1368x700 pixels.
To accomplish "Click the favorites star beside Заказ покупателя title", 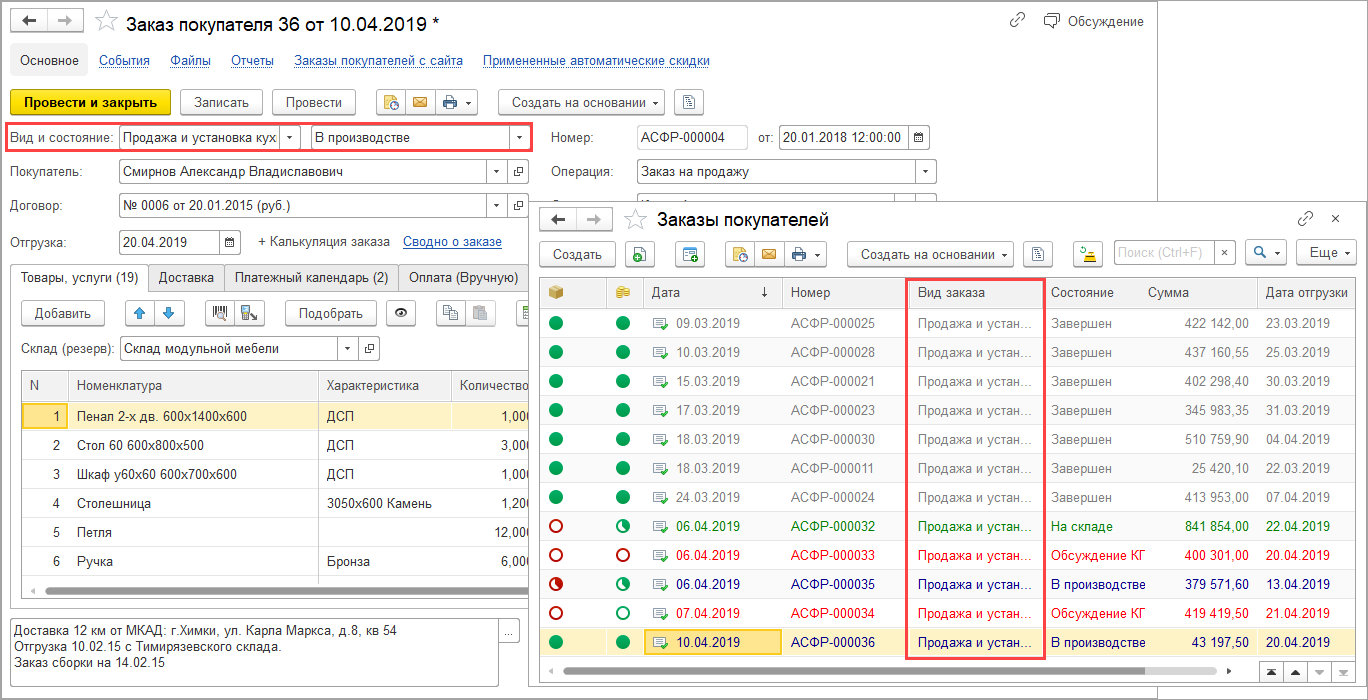I will (x=105, y=21).
